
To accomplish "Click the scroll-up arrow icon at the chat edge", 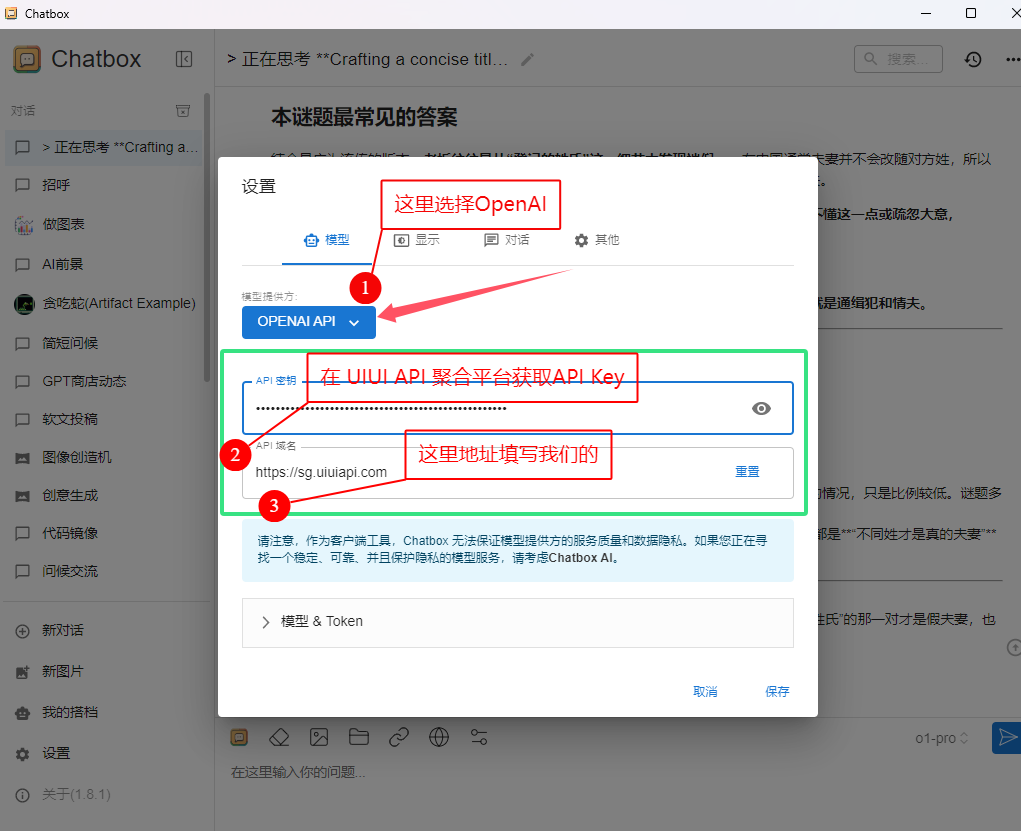I will (x=1014, y=647).
